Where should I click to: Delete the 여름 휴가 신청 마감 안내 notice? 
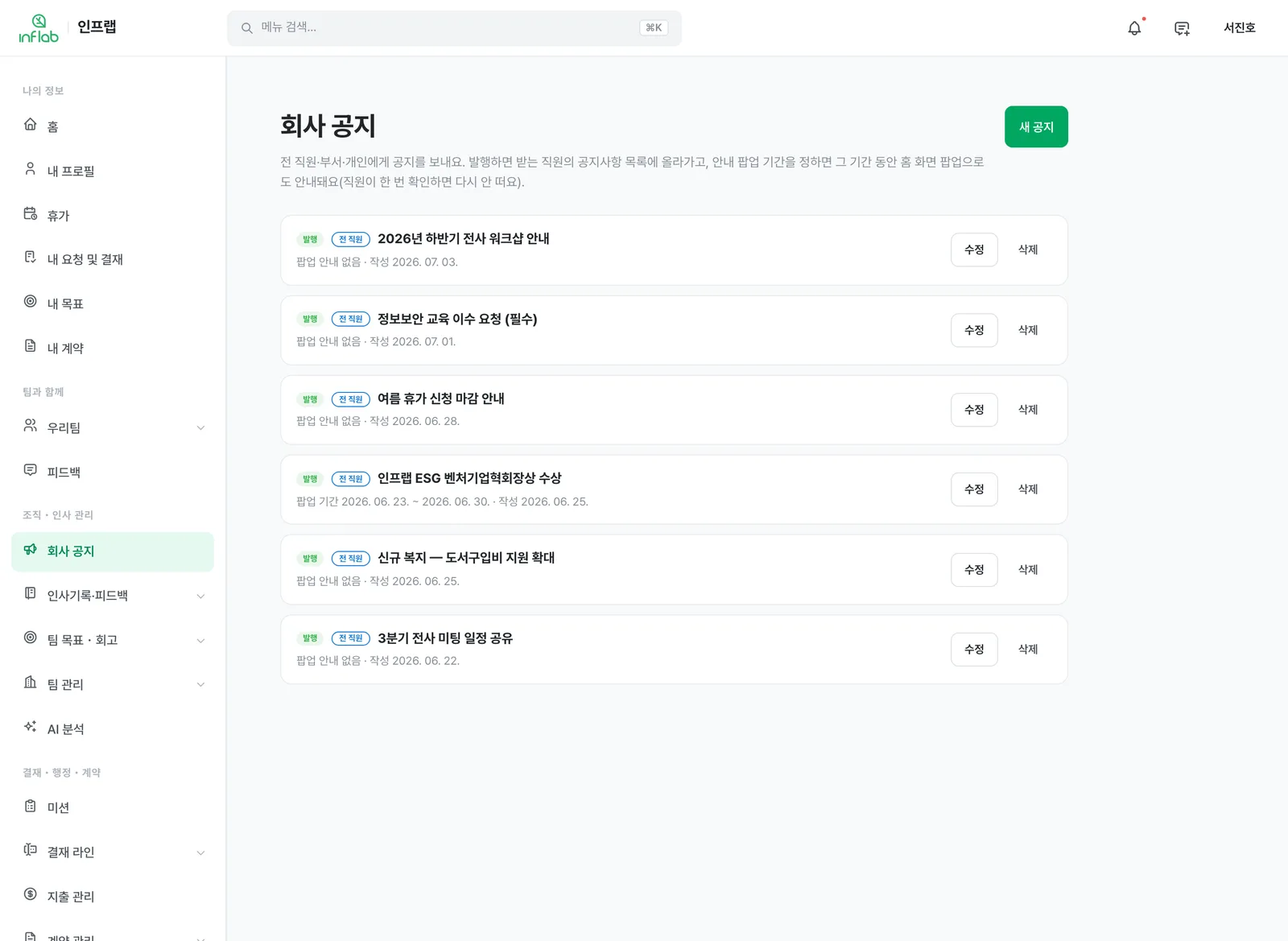(1028, 410)
